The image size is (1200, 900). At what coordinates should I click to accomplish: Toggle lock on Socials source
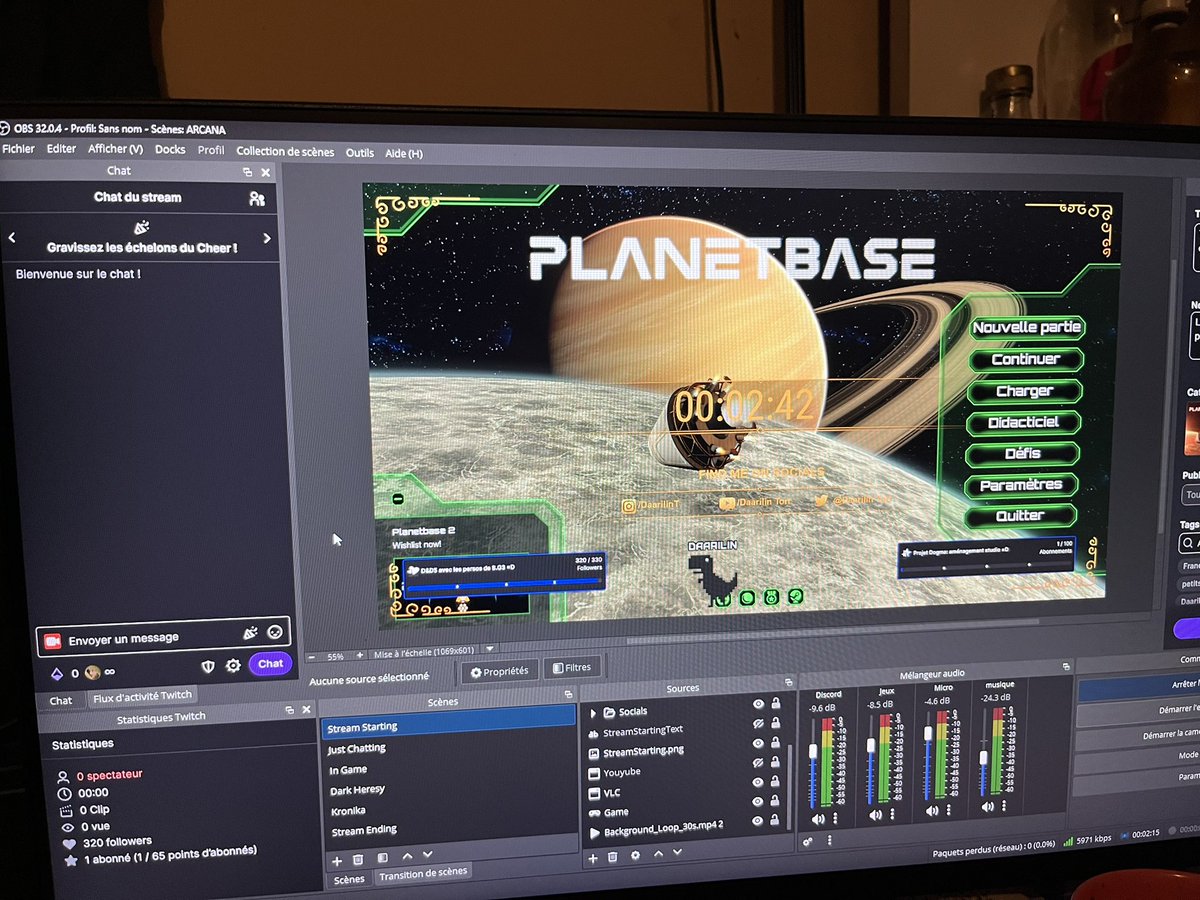pos(775,704)
